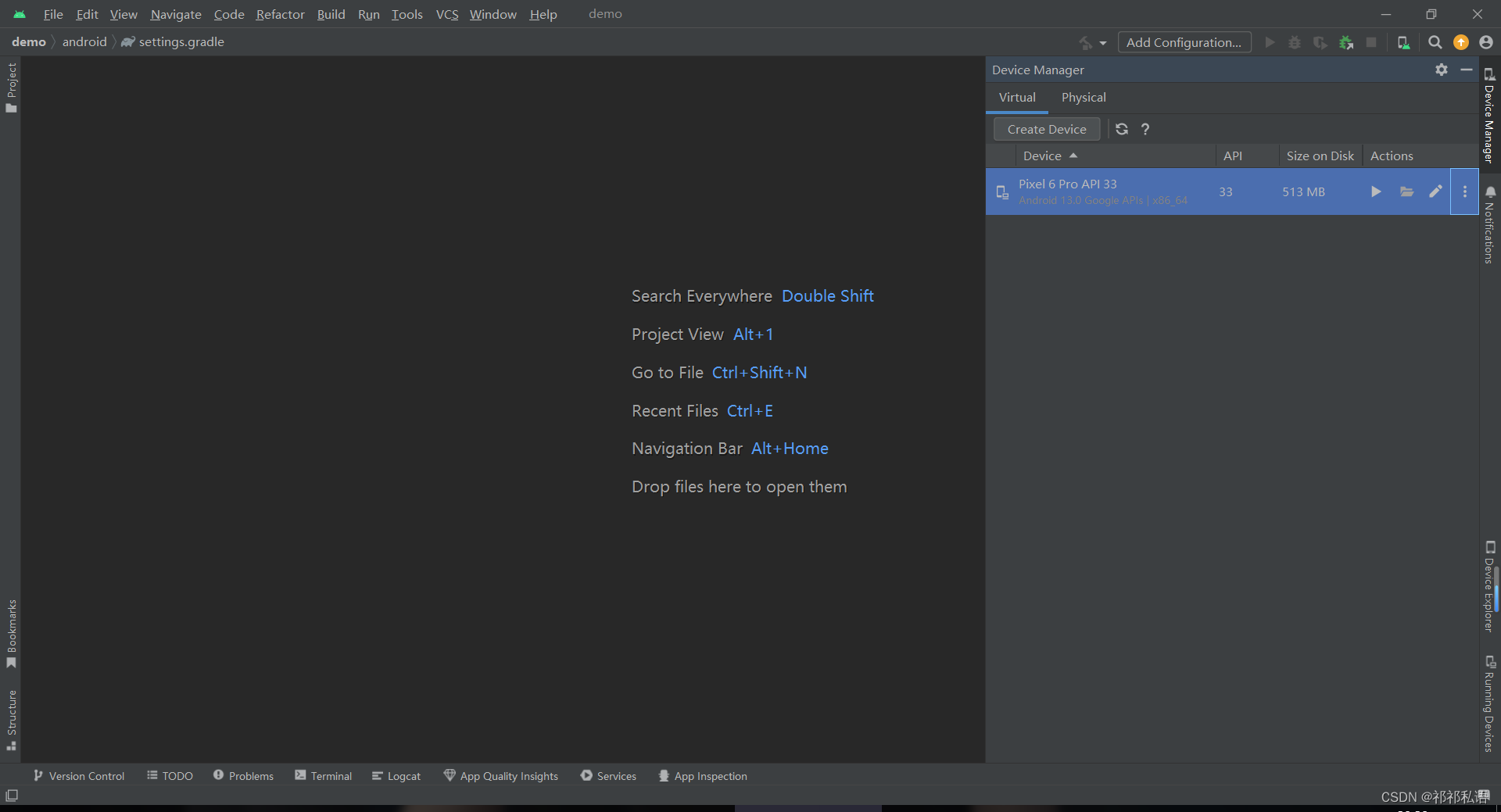Open Device Manager help question mark
Screen dimensions: 1501x812
coord(1145,130)
